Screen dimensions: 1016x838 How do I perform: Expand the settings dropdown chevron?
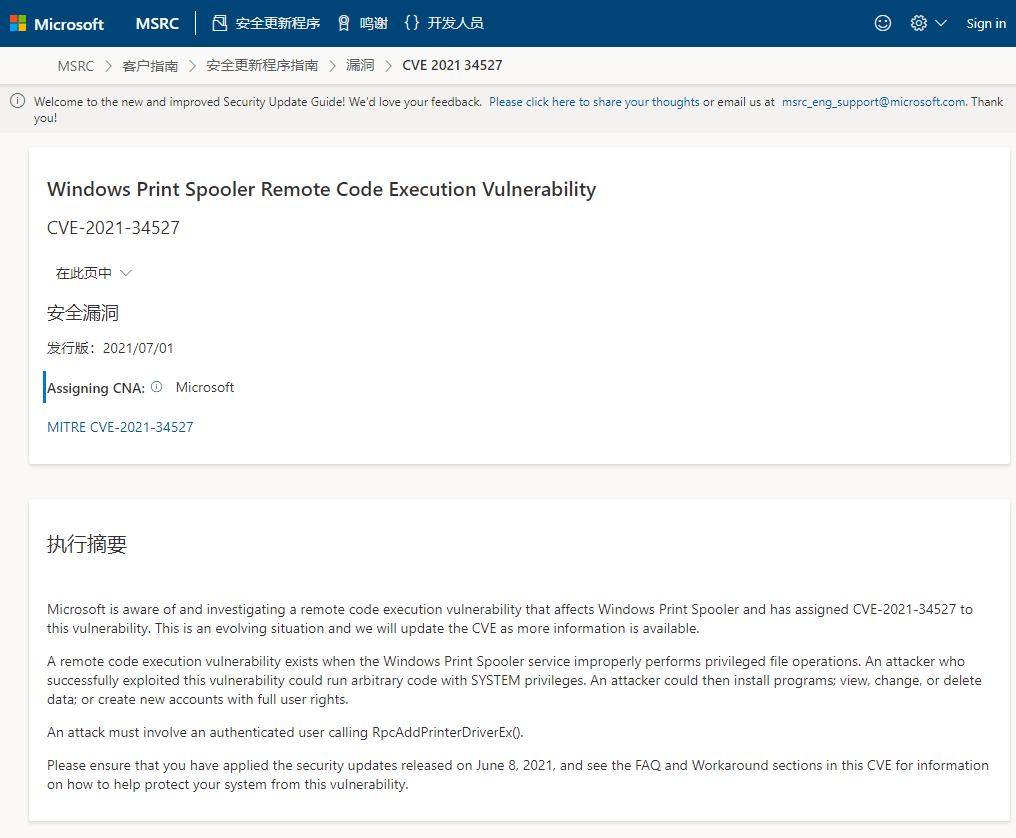click(941, 23)
